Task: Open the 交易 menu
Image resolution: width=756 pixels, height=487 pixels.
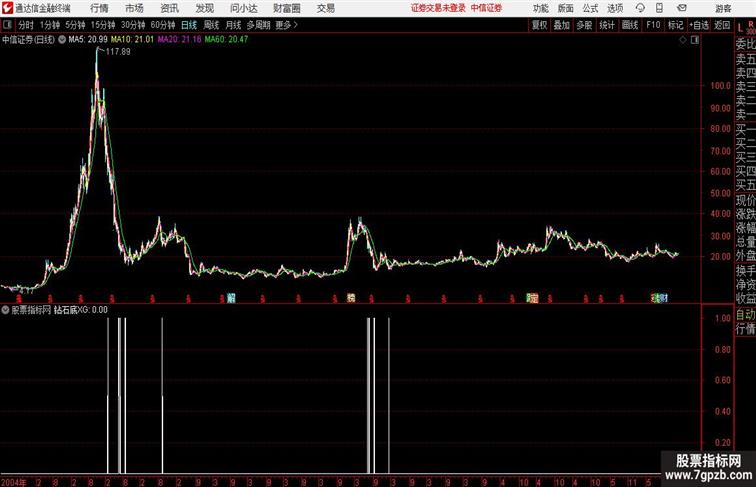Action: click(325, 8)
